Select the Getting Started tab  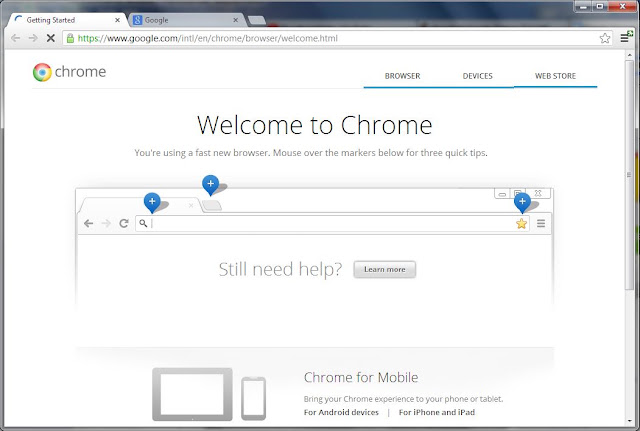click(x=67, y=20)
